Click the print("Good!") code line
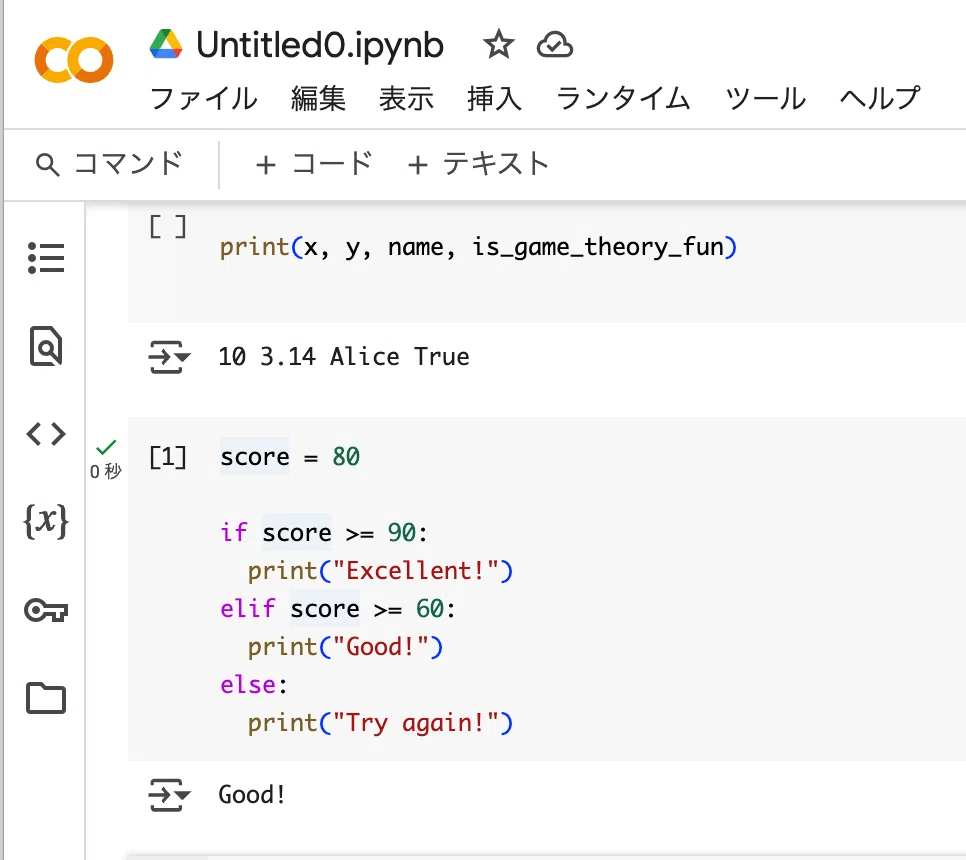966x860 pixels. 345,647
